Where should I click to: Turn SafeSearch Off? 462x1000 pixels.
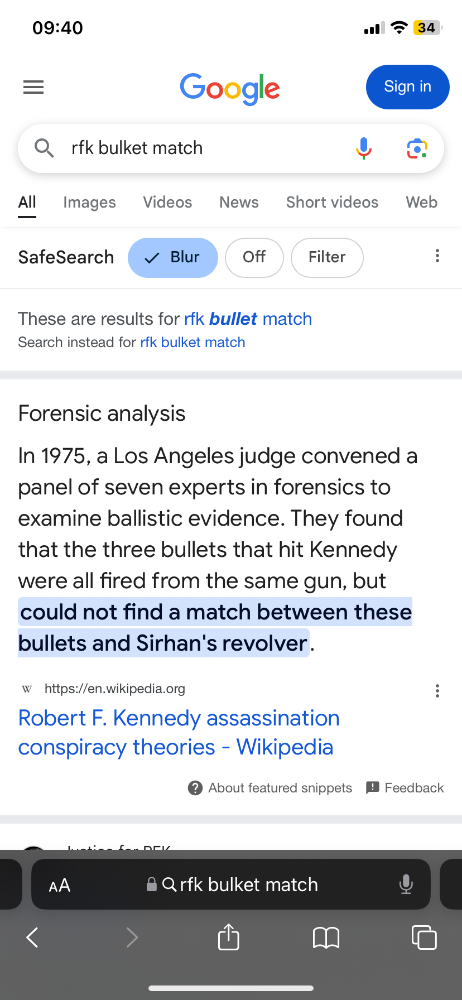(x=254, y=257)
